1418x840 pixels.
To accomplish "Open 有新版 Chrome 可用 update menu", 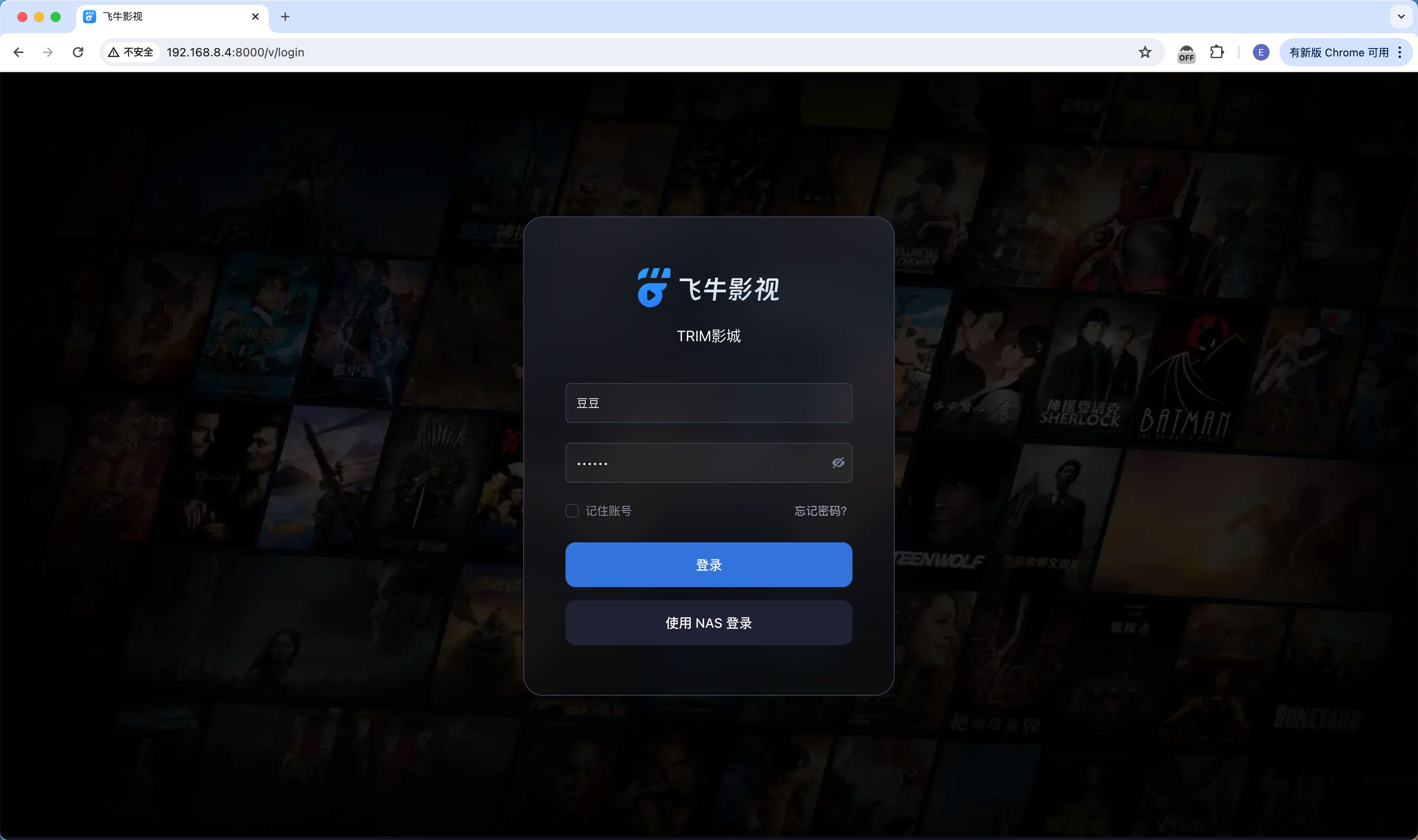I will [1339, 52].
